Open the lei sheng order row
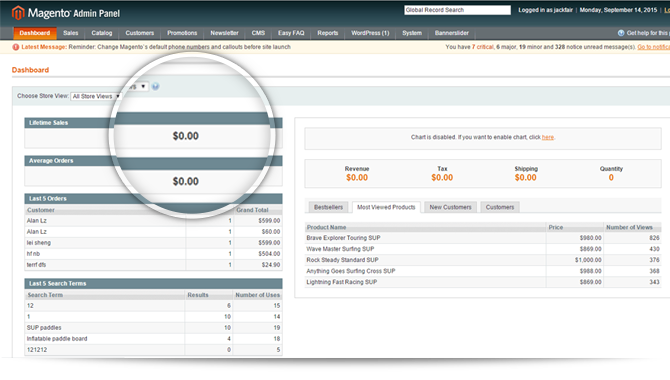Screen dimensions: 670x380 (x=153, y=243)
